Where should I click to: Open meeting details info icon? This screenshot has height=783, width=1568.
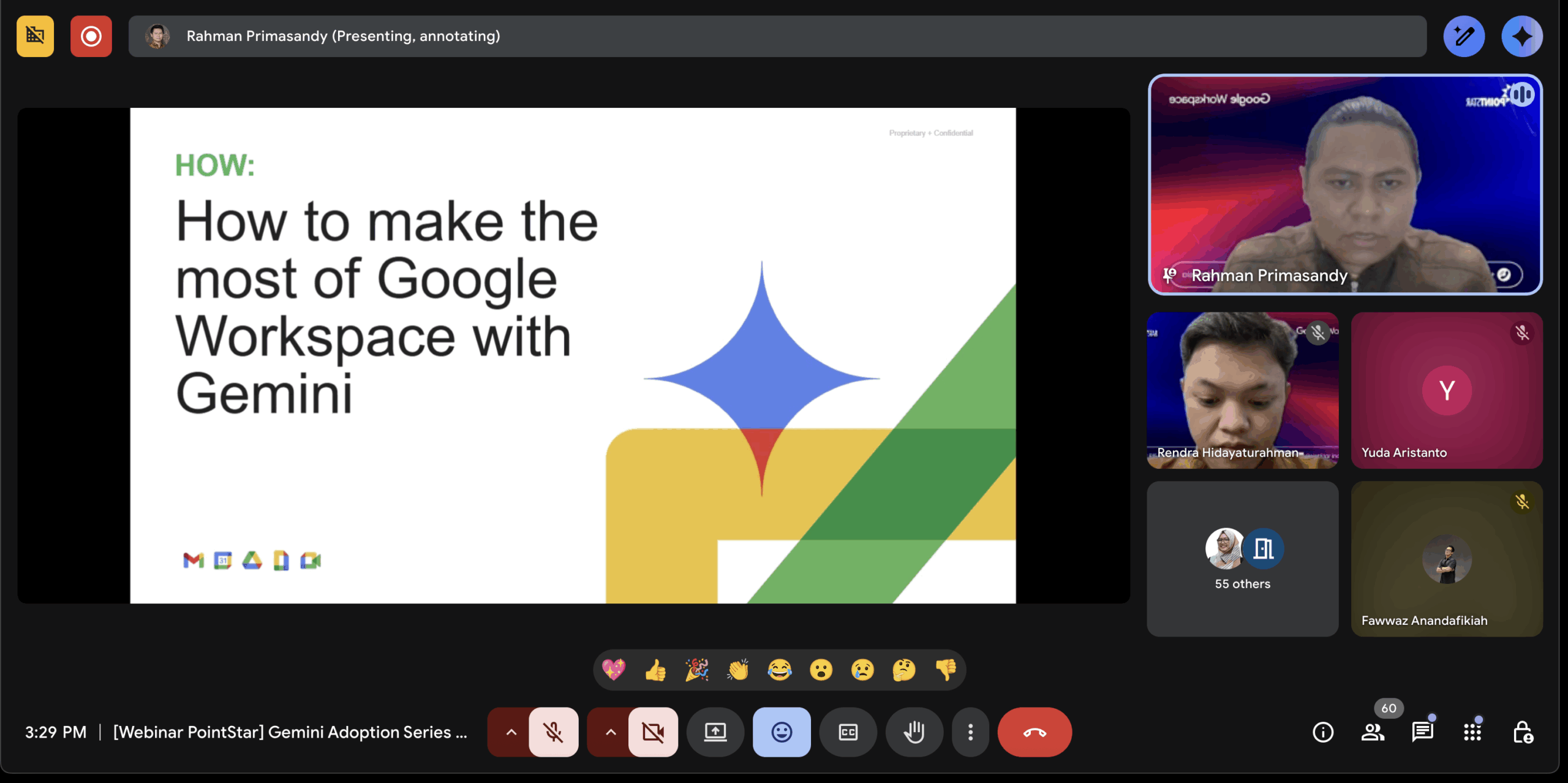[x=1323, y=732]
